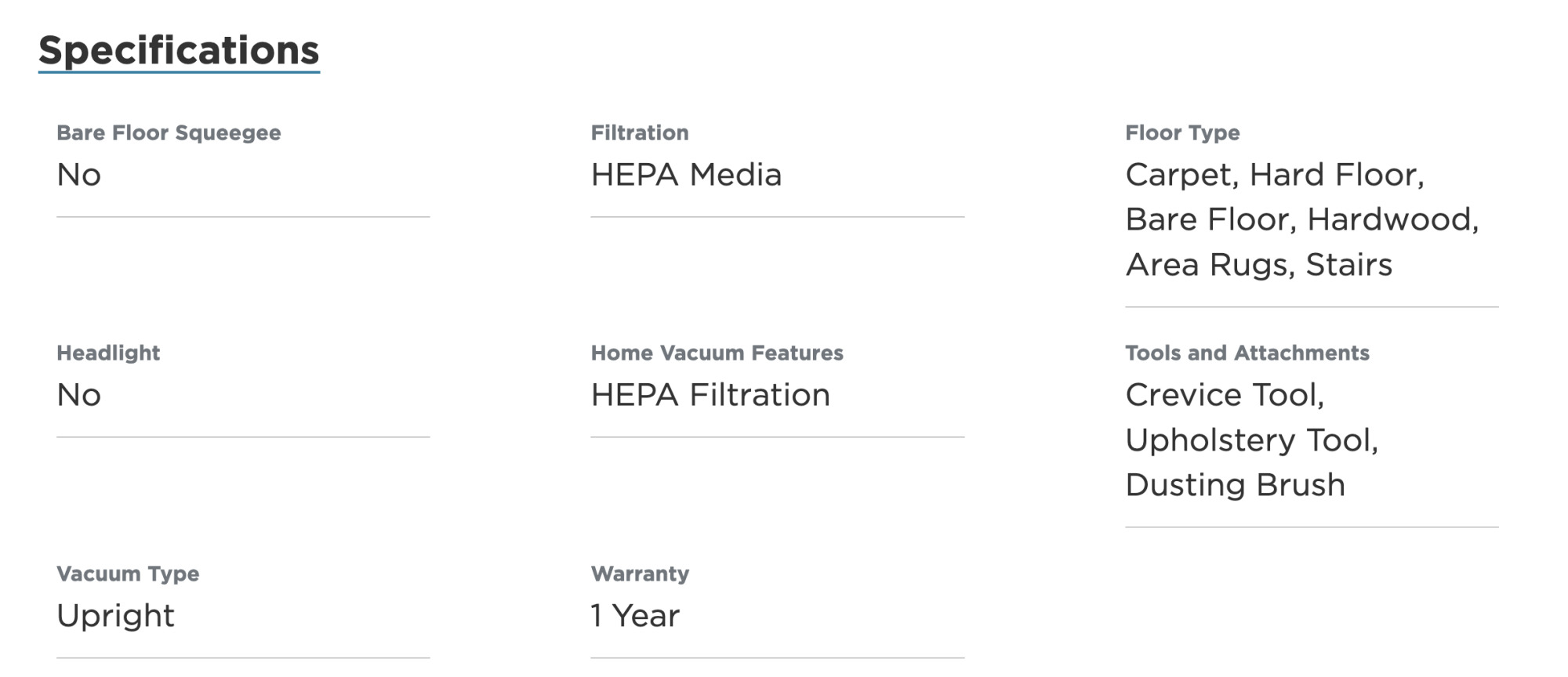Click the Filtration label
1568x677 pixels.
click(x=640, y=133)
